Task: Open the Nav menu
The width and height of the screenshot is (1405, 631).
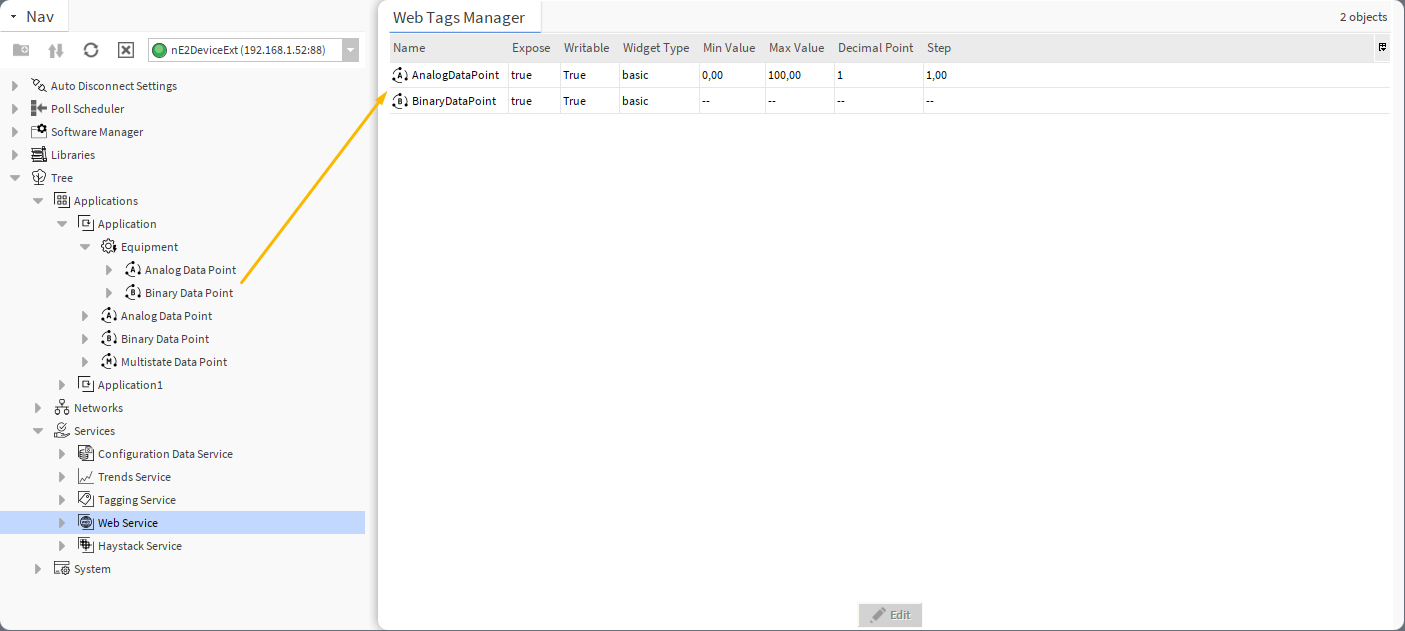Action: click(34, 16)
